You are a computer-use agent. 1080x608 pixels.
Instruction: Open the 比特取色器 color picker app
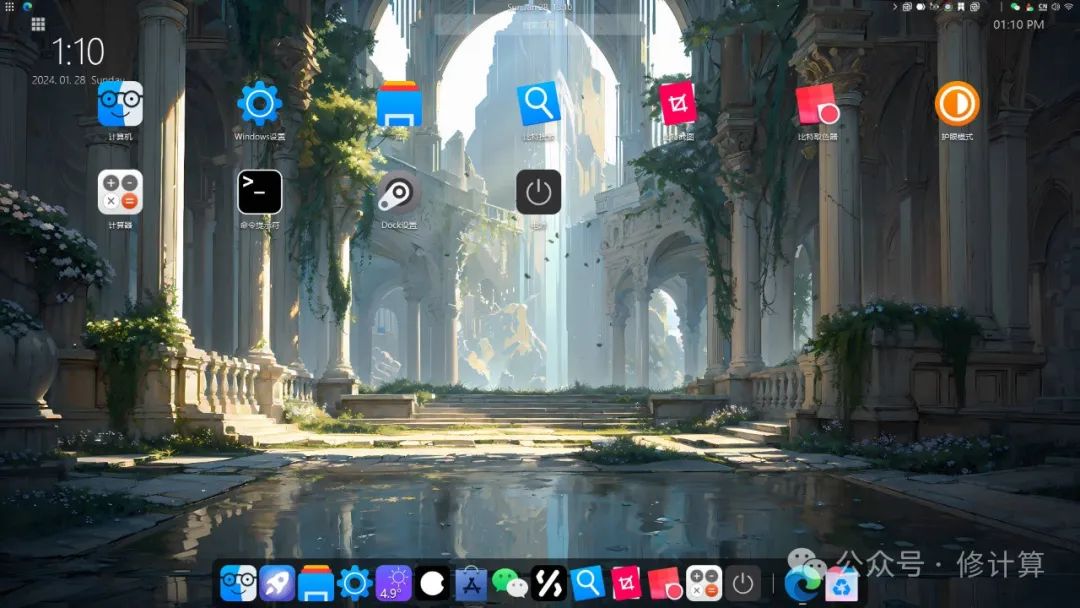point(813,105)
